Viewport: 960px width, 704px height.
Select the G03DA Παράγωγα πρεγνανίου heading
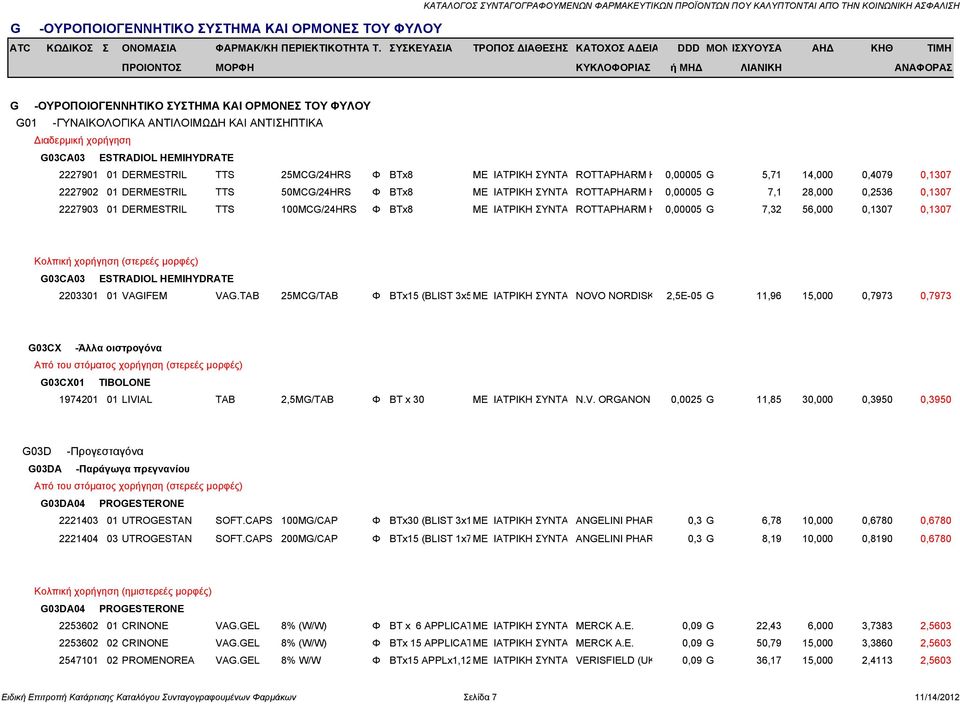(109, 470)
